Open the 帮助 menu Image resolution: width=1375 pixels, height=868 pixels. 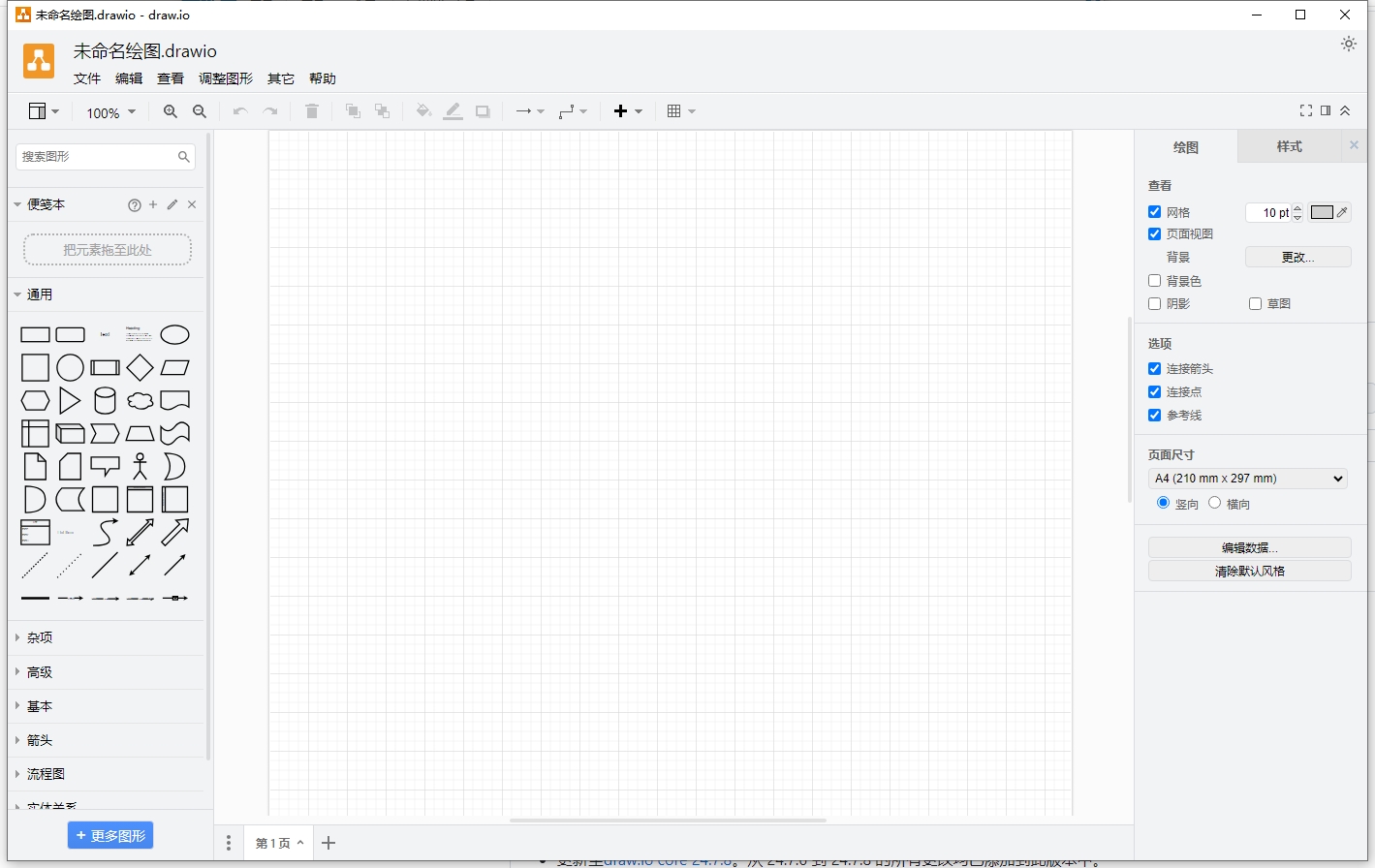tap(323, 78)
